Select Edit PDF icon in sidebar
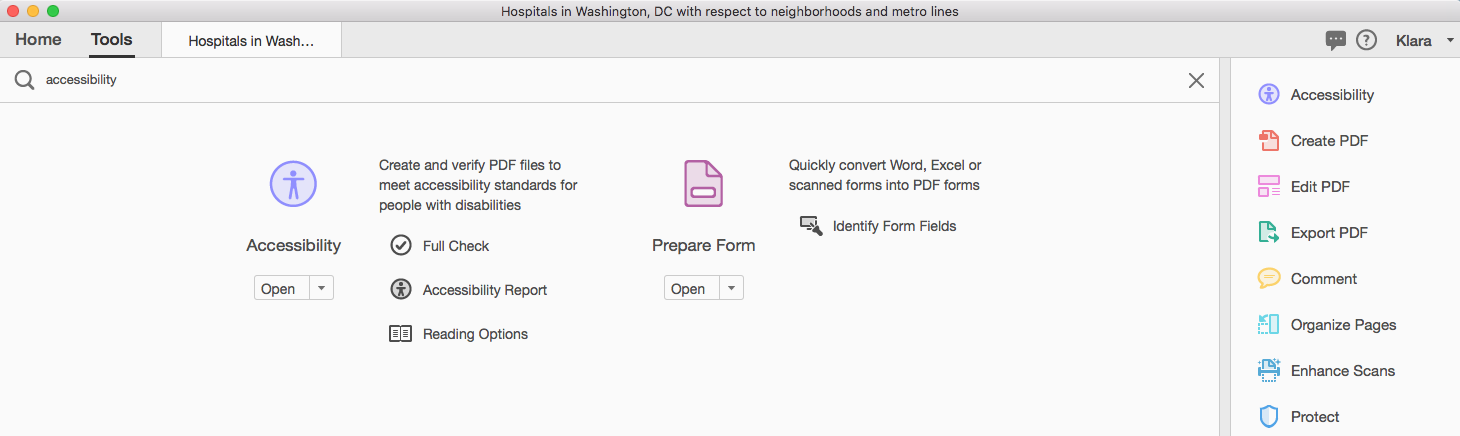 1269,187
